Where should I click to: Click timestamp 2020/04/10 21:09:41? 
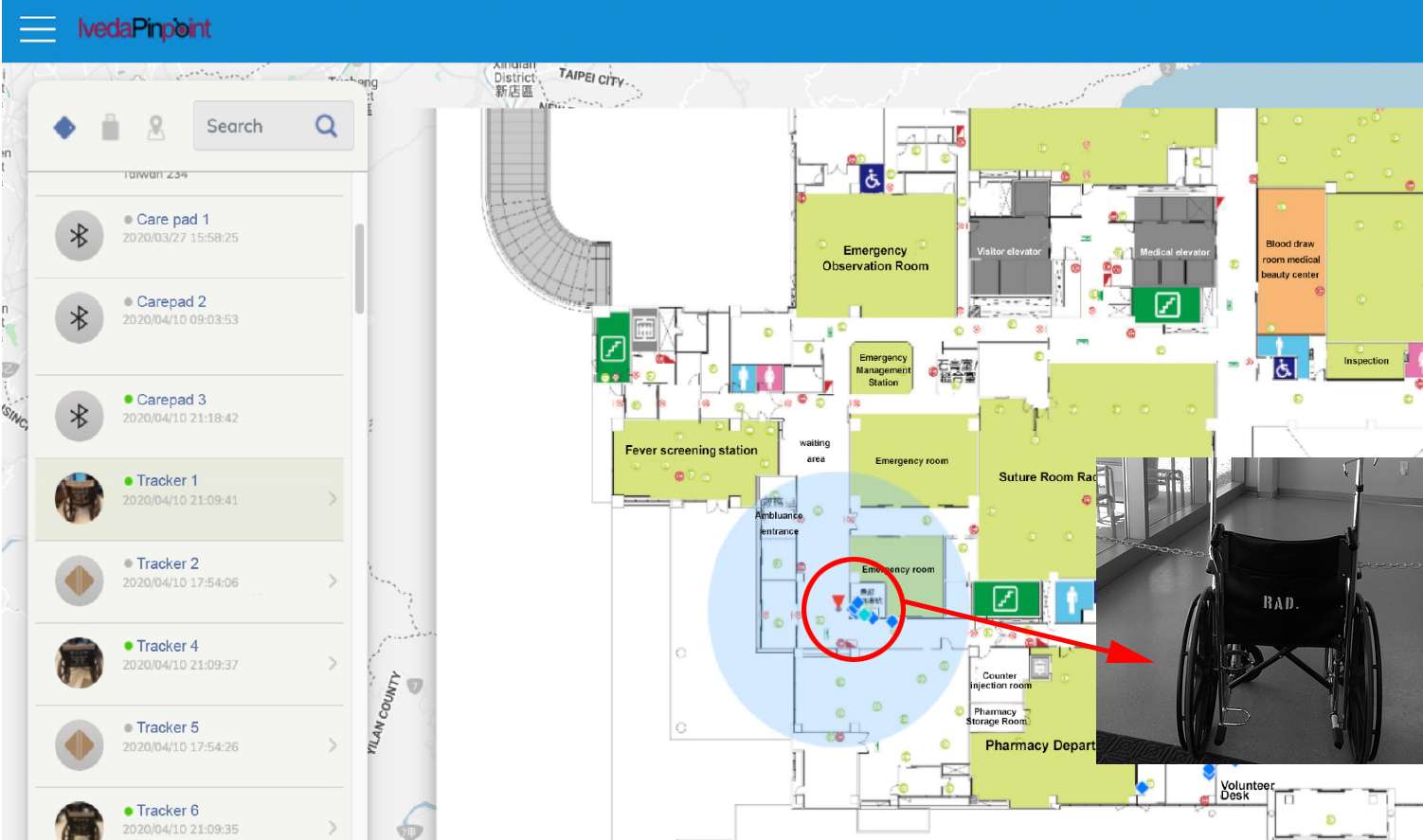[x=180, y=500]
